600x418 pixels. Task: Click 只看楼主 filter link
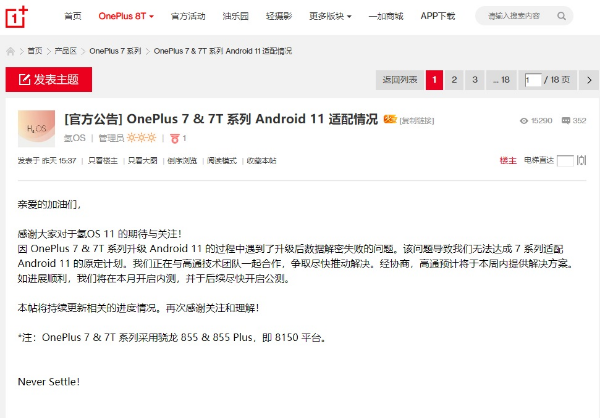tap(103, 161)
